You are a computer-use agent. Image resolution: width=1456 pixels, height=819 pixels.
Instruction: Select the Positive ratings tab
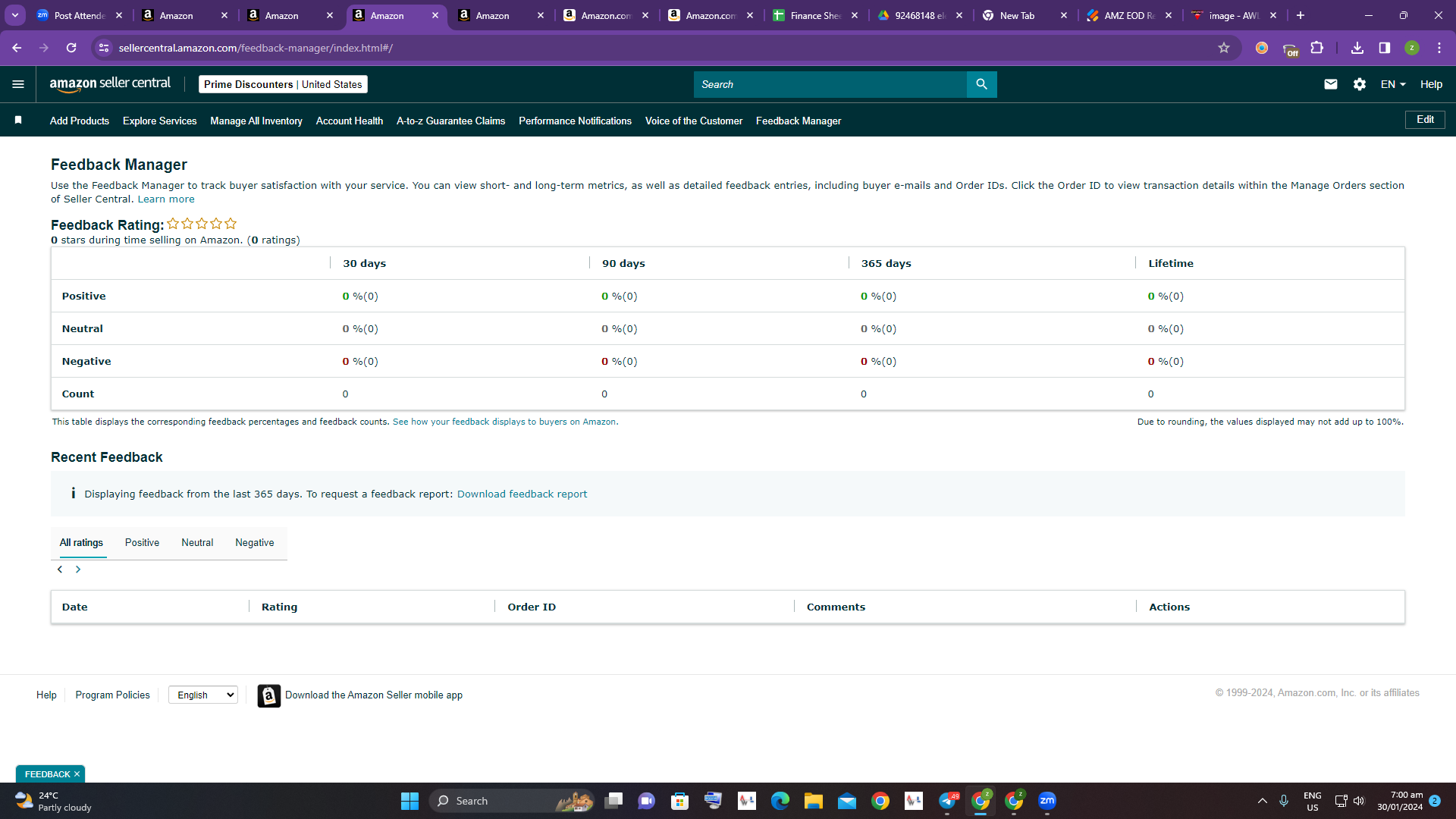point(142,543)
